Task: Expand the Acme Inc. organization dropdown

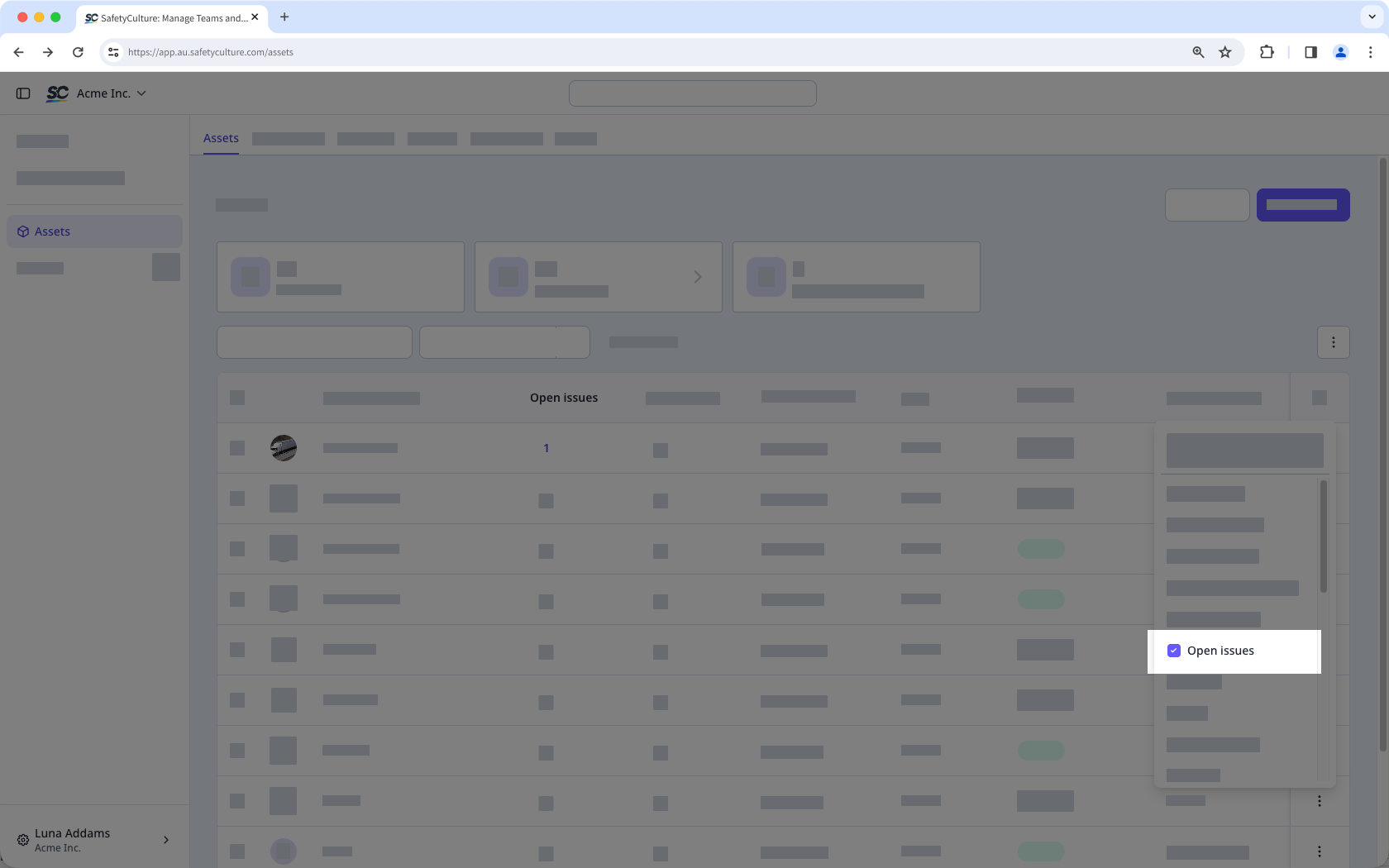Action: coord(112,93)
